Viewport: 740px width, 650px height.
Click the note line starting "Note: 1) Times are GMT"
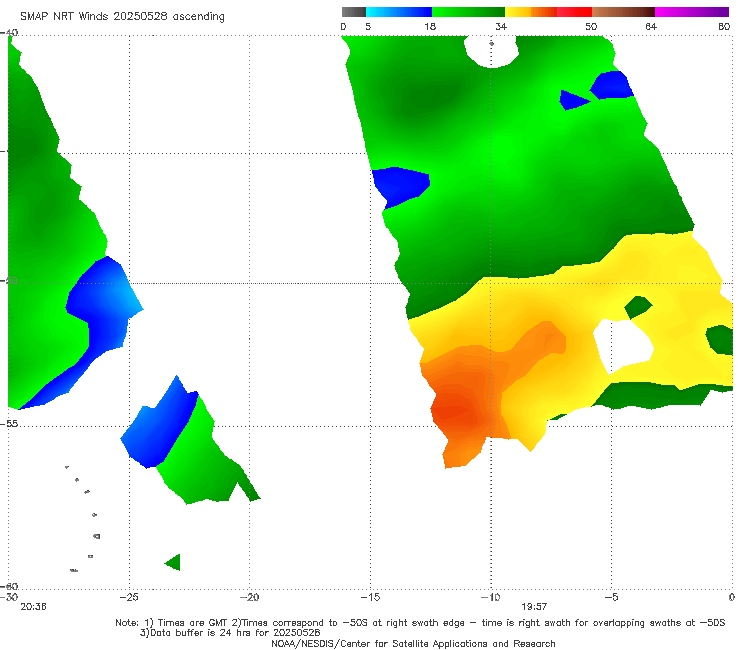pyautogui.click(x=420, y=623)
